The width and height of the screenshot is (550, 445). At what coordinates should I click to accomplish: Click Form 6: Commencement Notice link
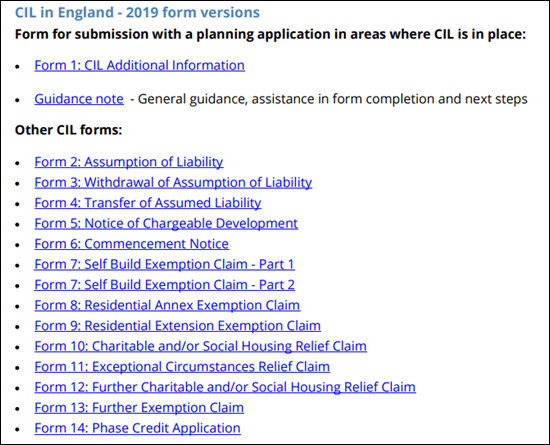click(x=132, y=244)
